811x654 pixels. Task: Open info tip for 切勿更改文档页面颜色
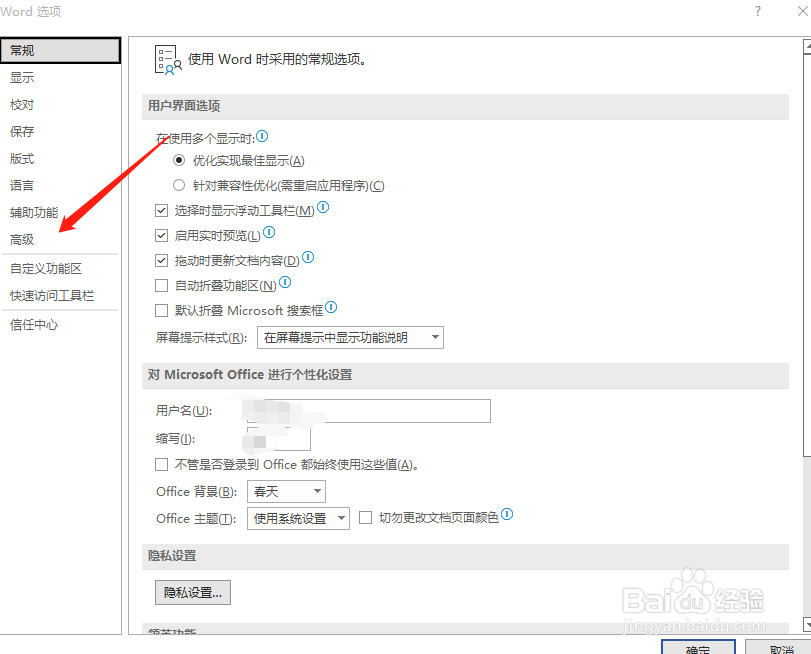pos(507,514)
